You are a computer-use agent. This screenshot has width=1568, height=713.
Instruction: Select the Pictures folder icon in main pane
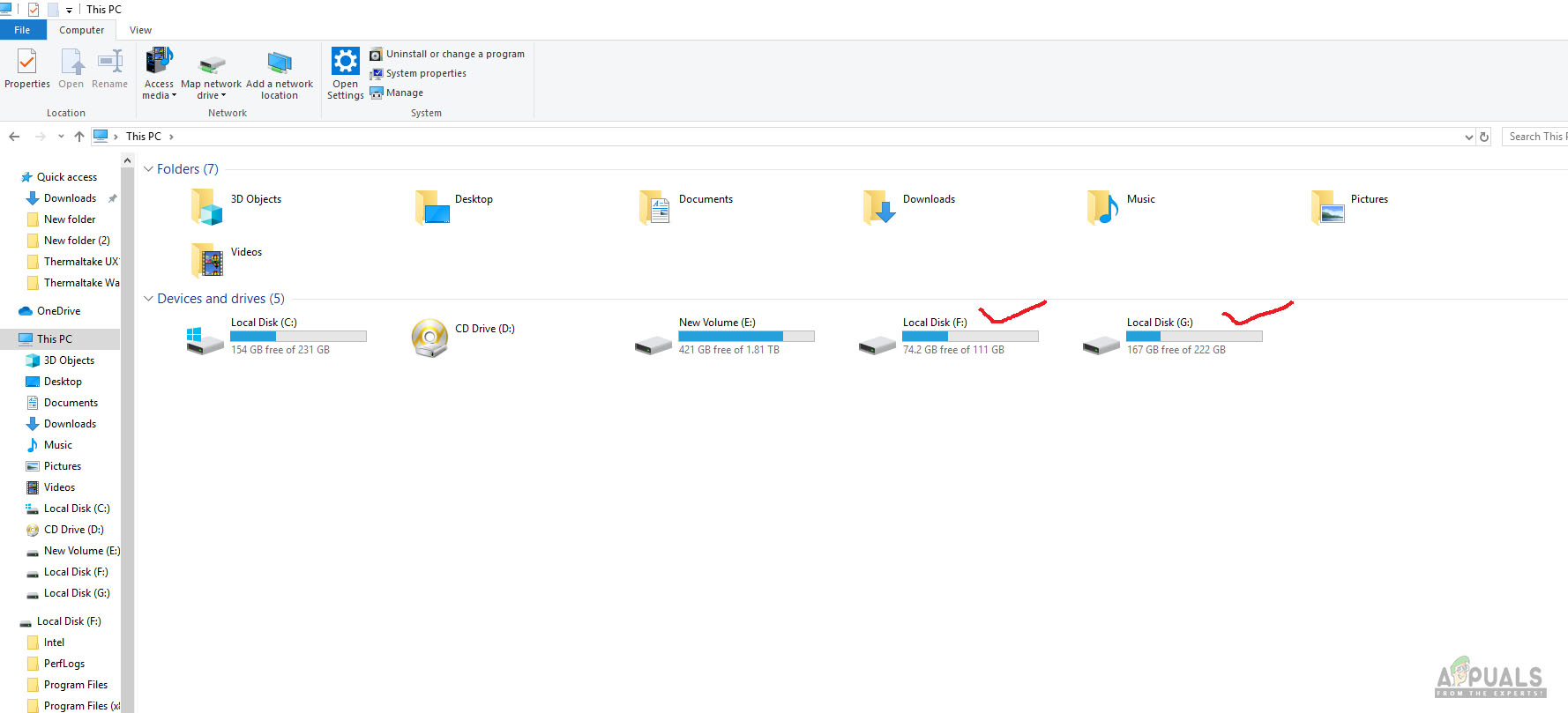point(1328,207)
